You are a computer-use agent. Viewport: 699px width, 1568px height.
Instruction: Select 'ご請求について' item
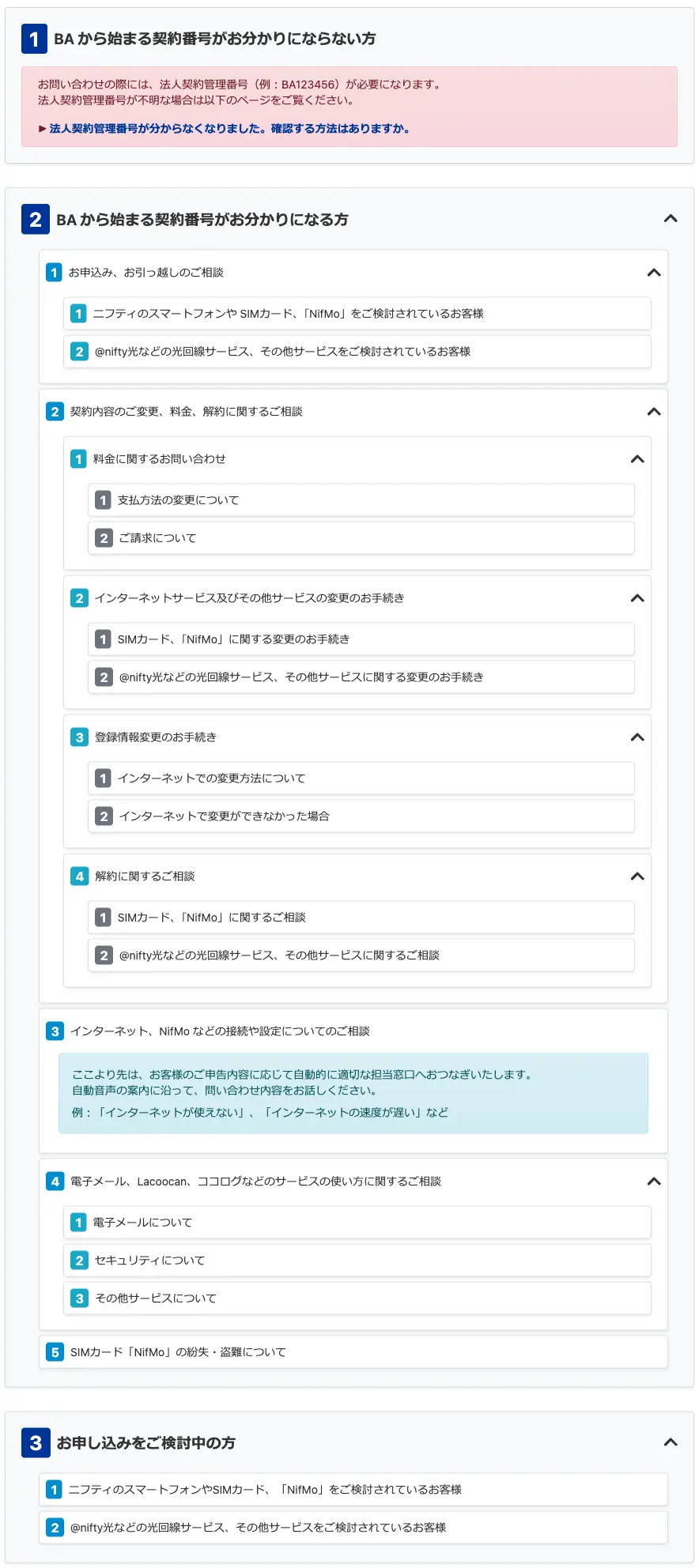pyautogui.click(x=157, y=538)
